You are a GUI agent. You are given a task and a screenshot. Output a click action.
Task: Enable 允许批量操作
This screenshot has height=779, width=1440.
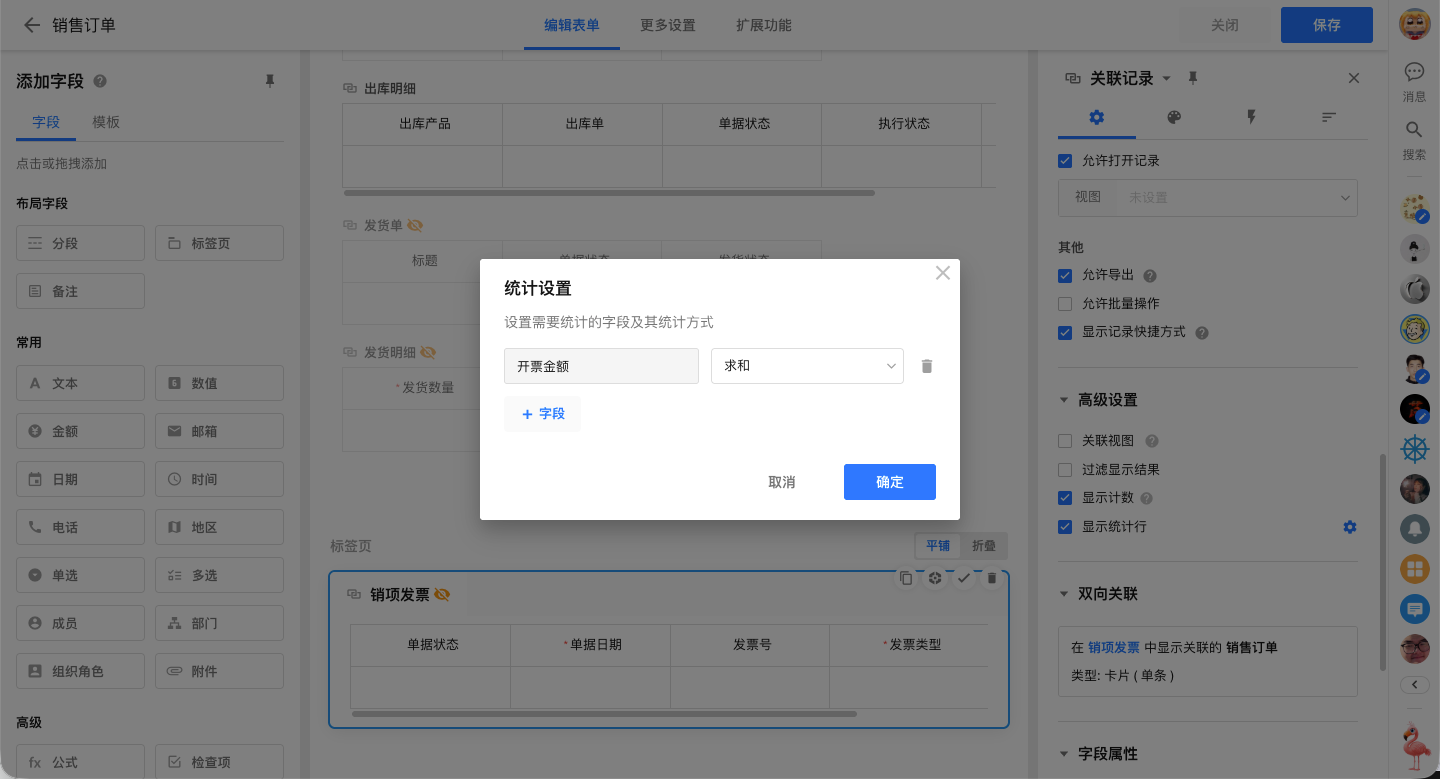(x=1065, y=303)
